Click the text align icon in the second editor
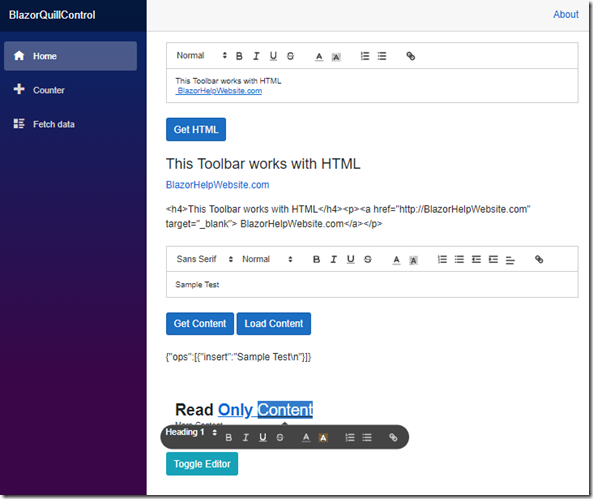Image resolution: width=593 pixels, height=499 pixels. 510,259
